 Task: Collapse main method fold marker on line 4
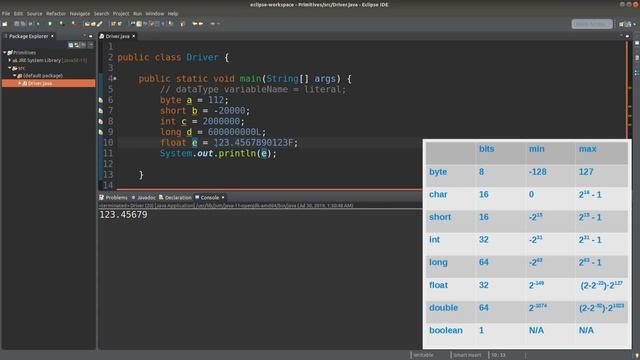click(x=115, y=78)
